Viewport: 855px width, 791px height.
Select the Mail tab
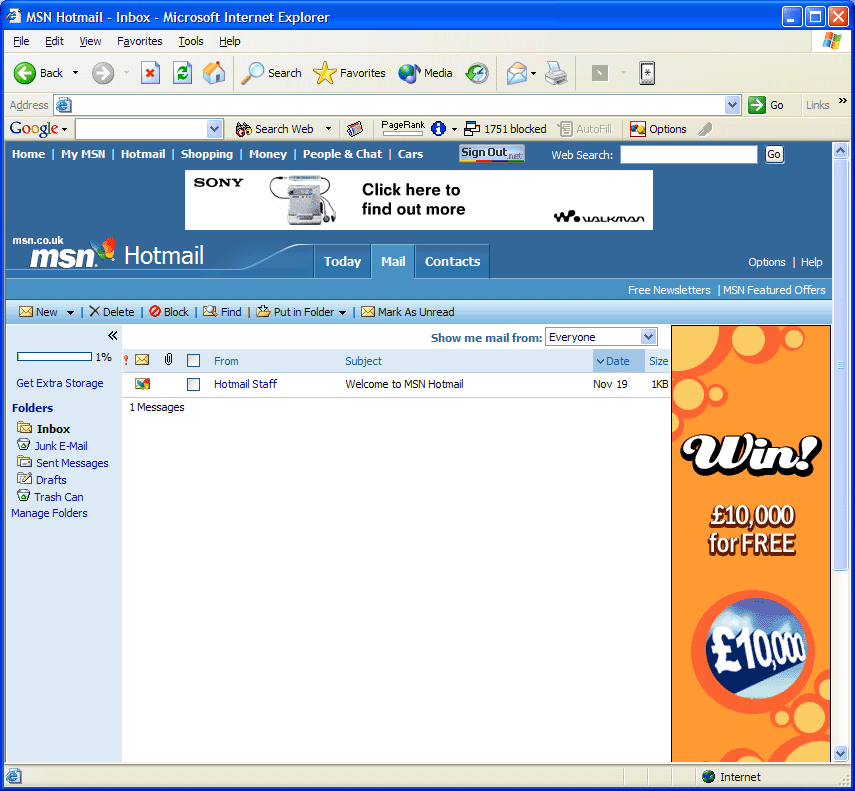pos(393,262)
